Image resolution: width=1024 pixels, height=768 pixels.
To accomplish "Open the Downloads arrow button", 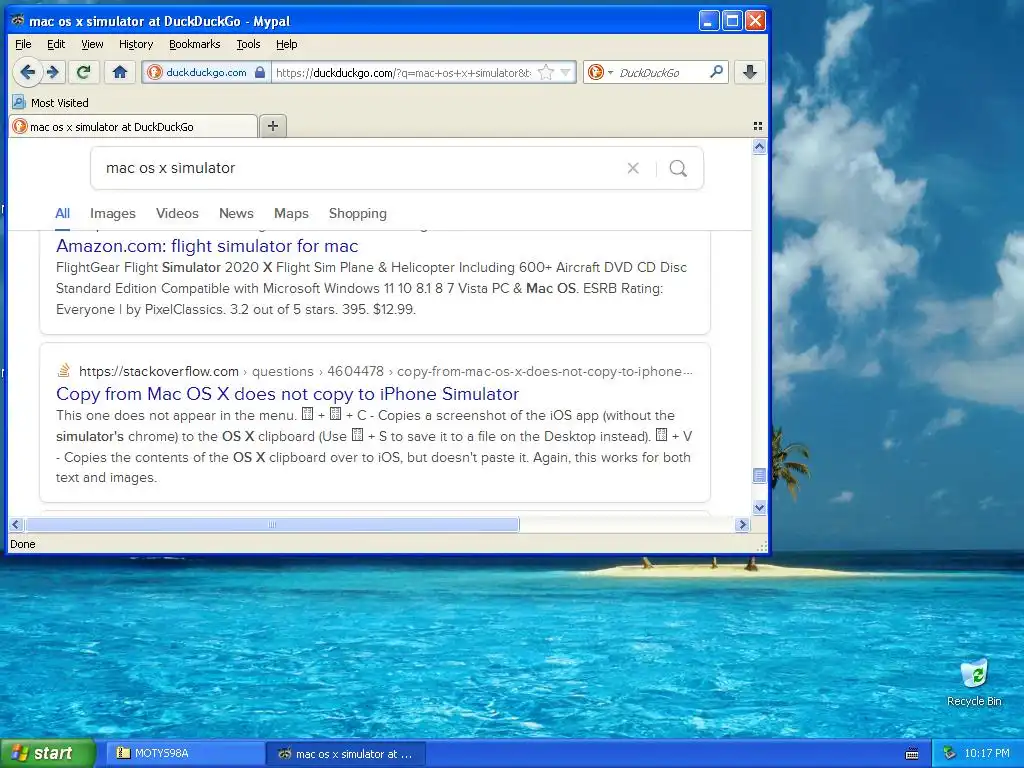I will (x=750, y=72).
